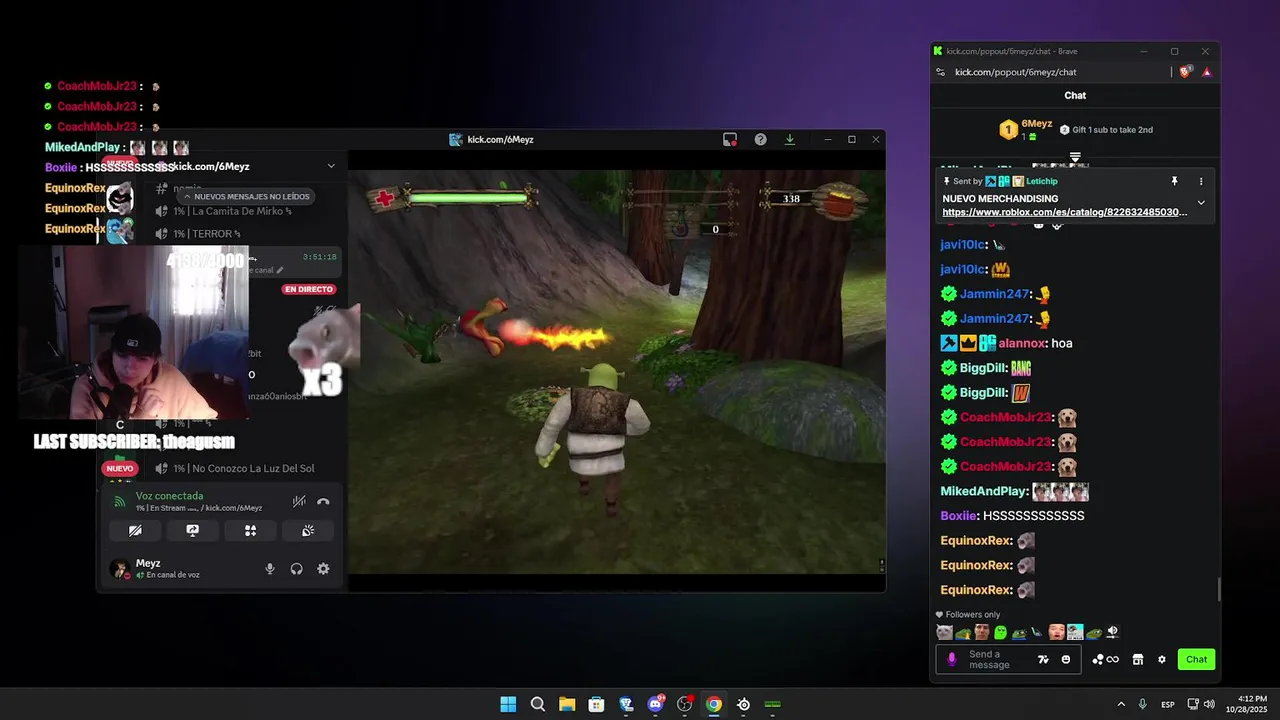The height and width of the screenshot is (720, 1280).
Task: Open File Explorer from the taskbar
Action: coord(567,704)
